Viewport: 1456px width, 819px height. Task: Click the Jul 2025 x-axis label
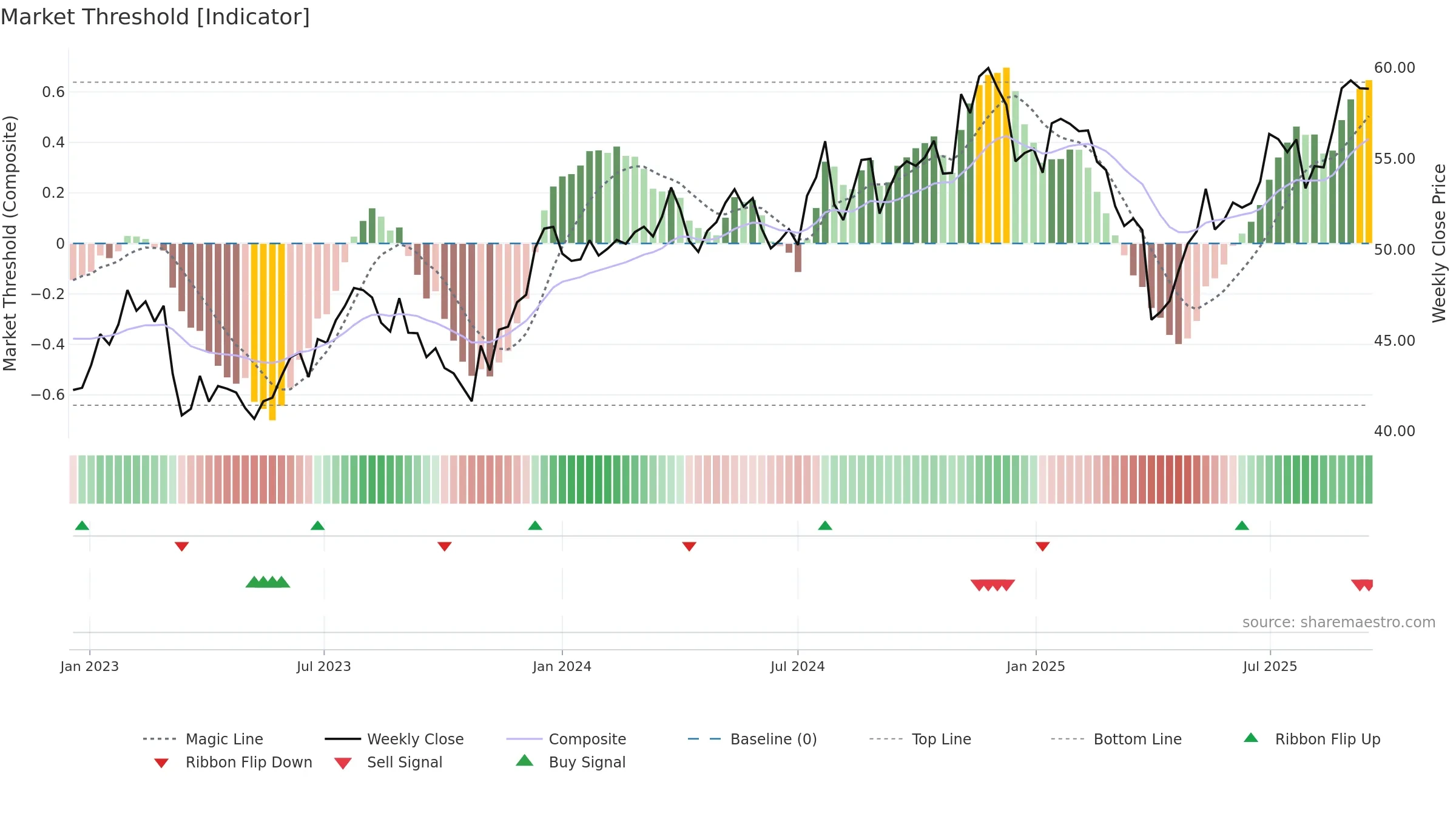tap(1270, 667)
